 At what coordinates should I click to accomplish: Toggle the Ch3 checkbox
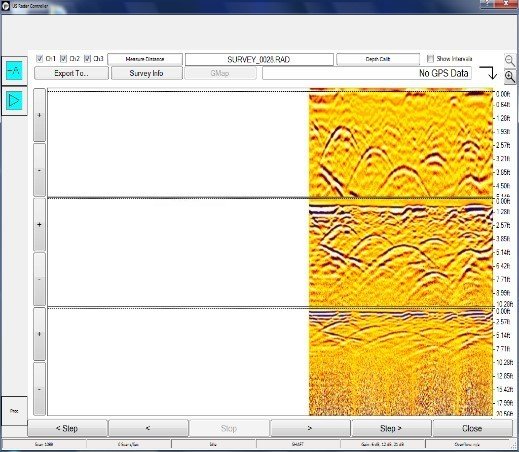pos(87,59)
